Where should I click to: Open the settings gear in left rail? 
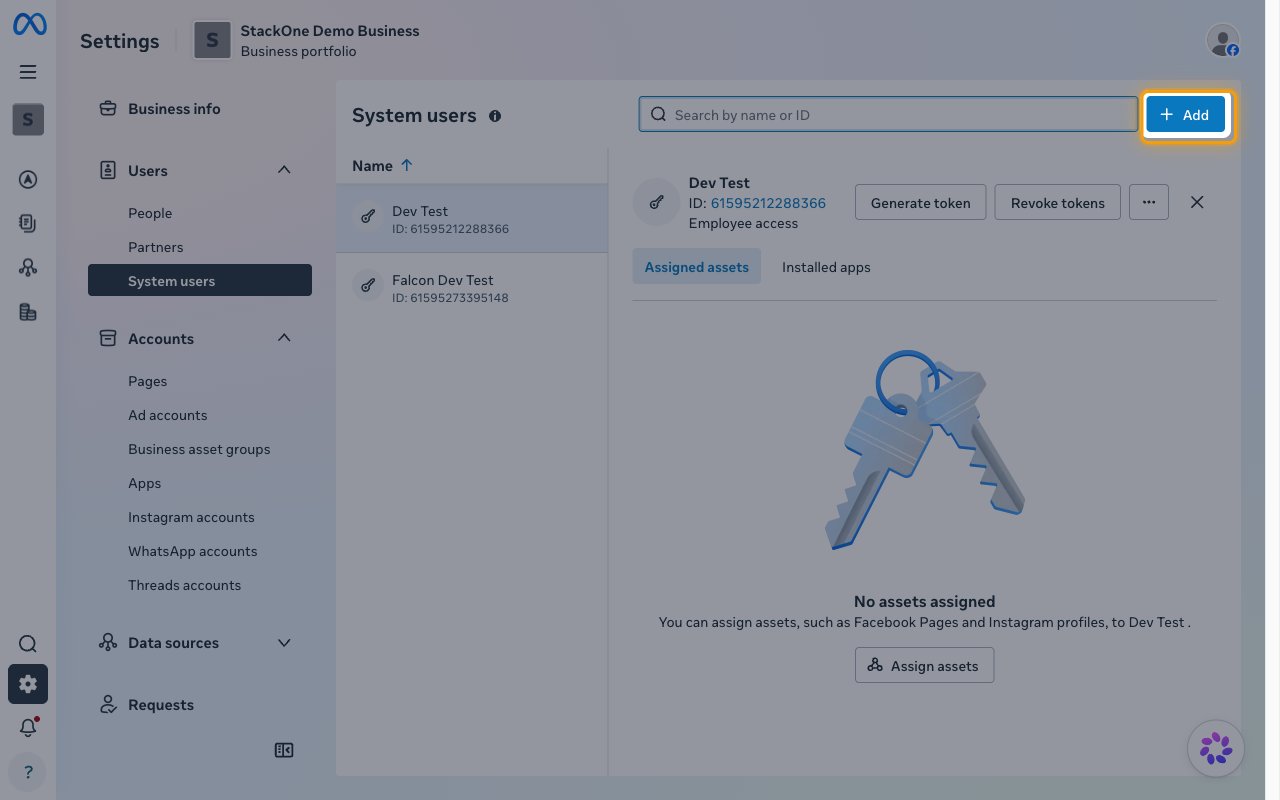tap(28, 684)
